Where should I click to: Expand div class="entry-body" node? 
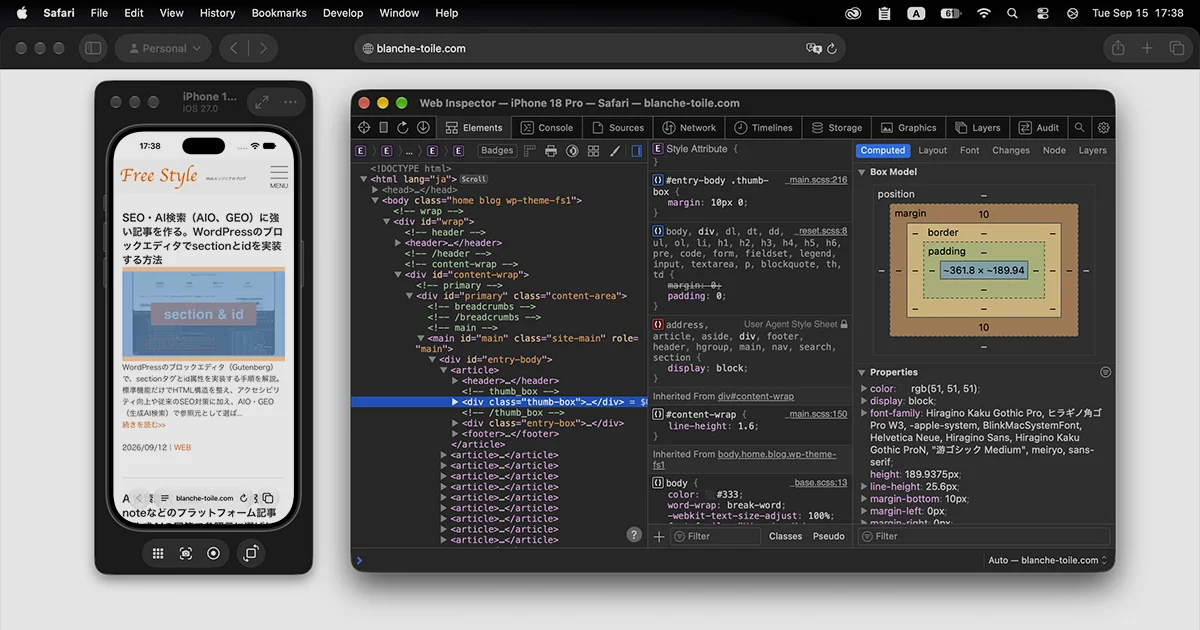[x=455, y=423]
